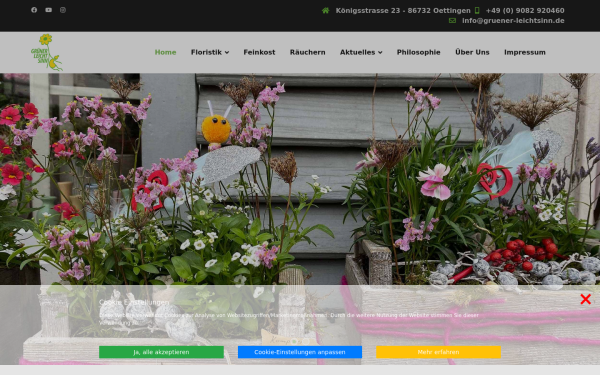This screenshot has height=375, width=600.
Task: Click the Grüner Leichtsinn logo
Action: pos(47,52)
